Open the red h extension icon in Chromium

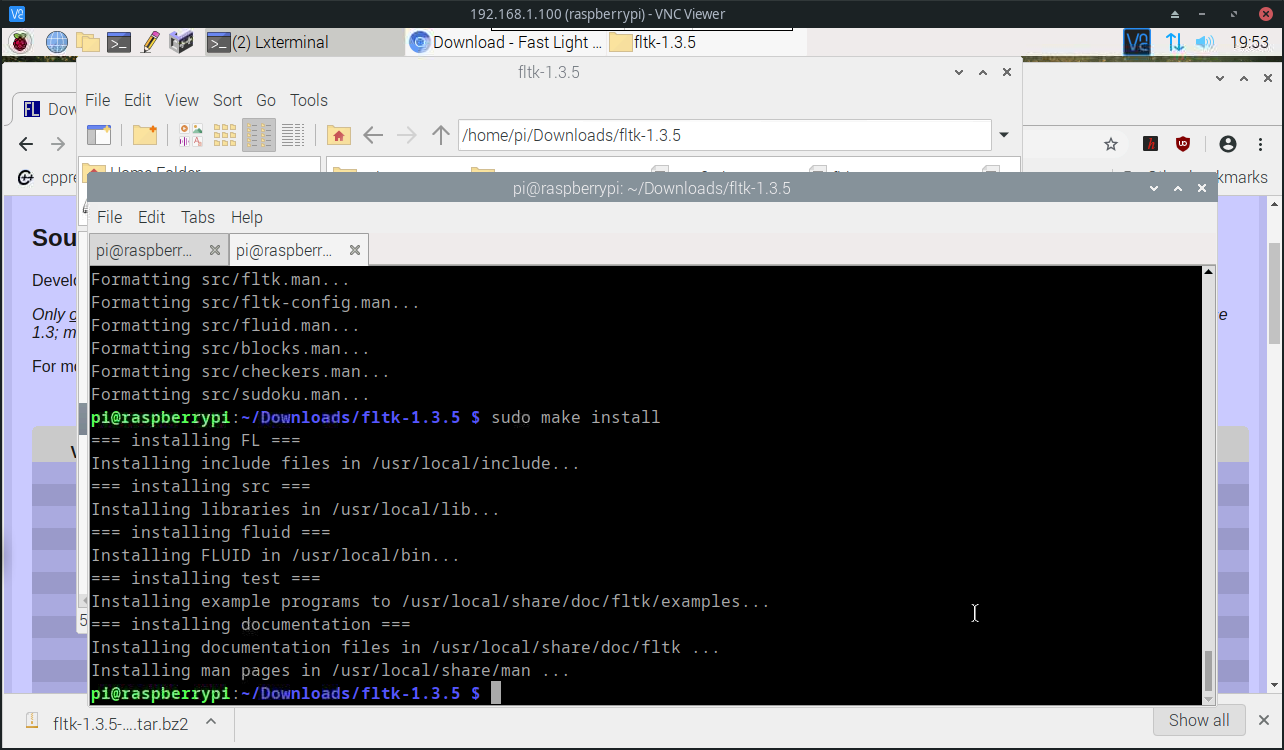pos(1151,144)
